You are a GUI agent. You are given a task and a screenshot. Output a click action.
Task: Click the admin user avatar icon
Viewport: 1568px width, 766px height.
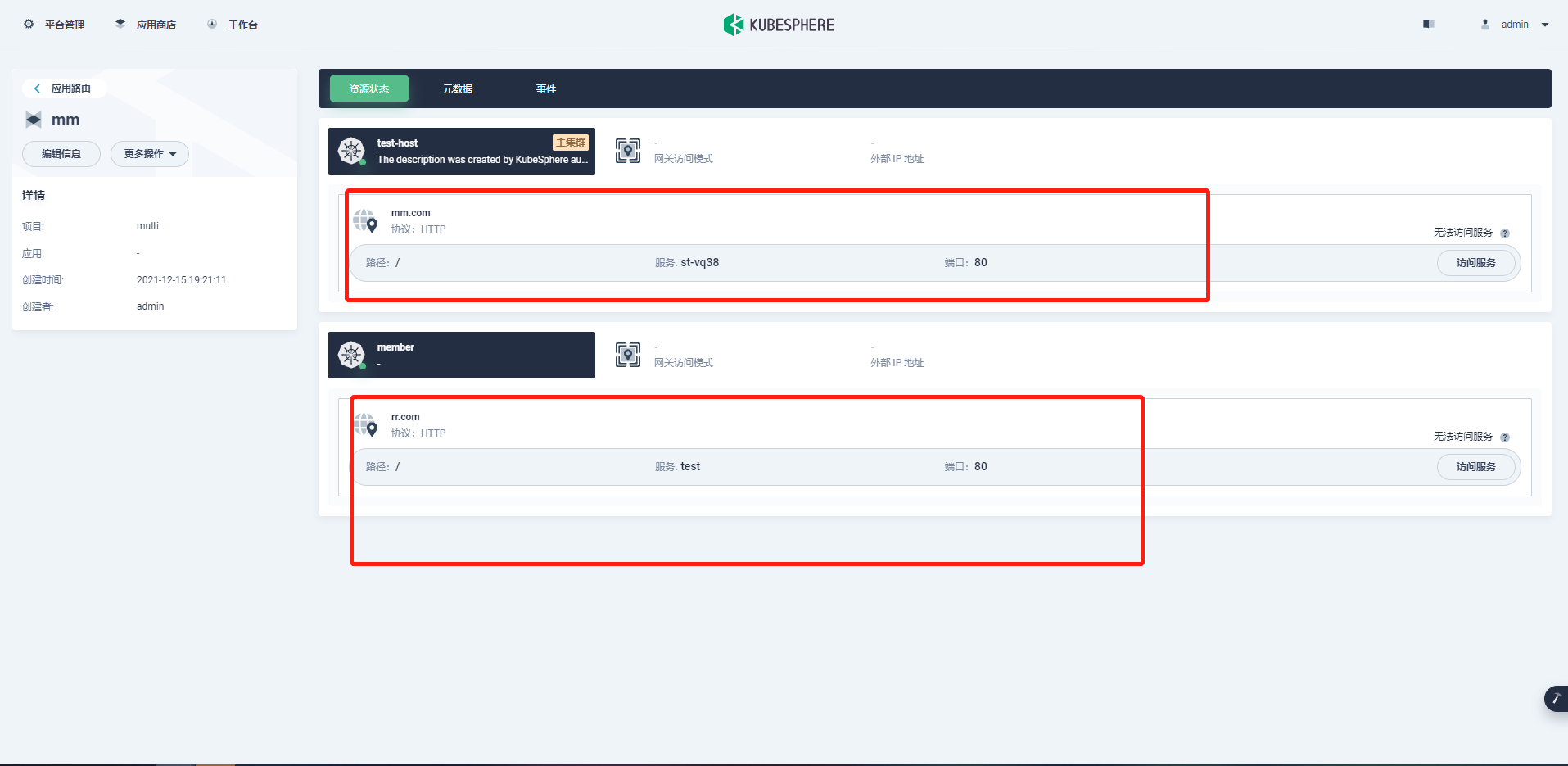(x=1485, y=25)
